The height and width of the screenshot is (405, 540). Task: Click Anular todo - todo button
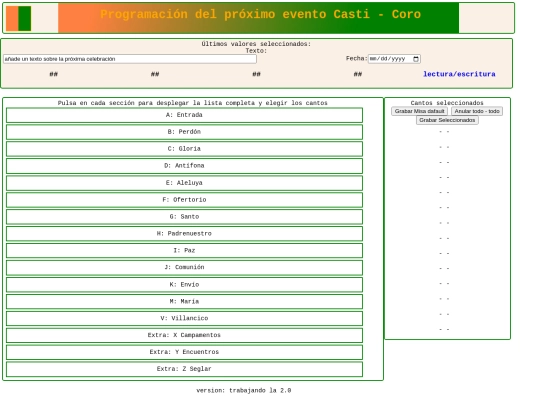coord(477,111)
